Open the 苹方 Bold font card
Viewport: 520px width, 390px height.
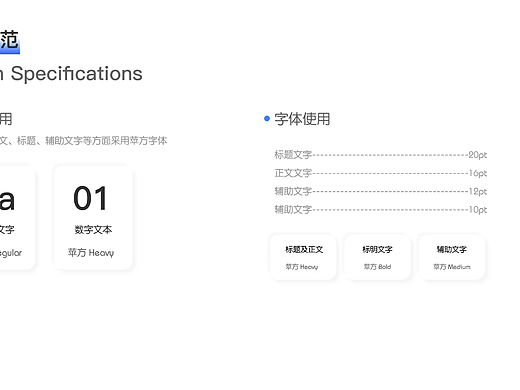pos(377,257)
